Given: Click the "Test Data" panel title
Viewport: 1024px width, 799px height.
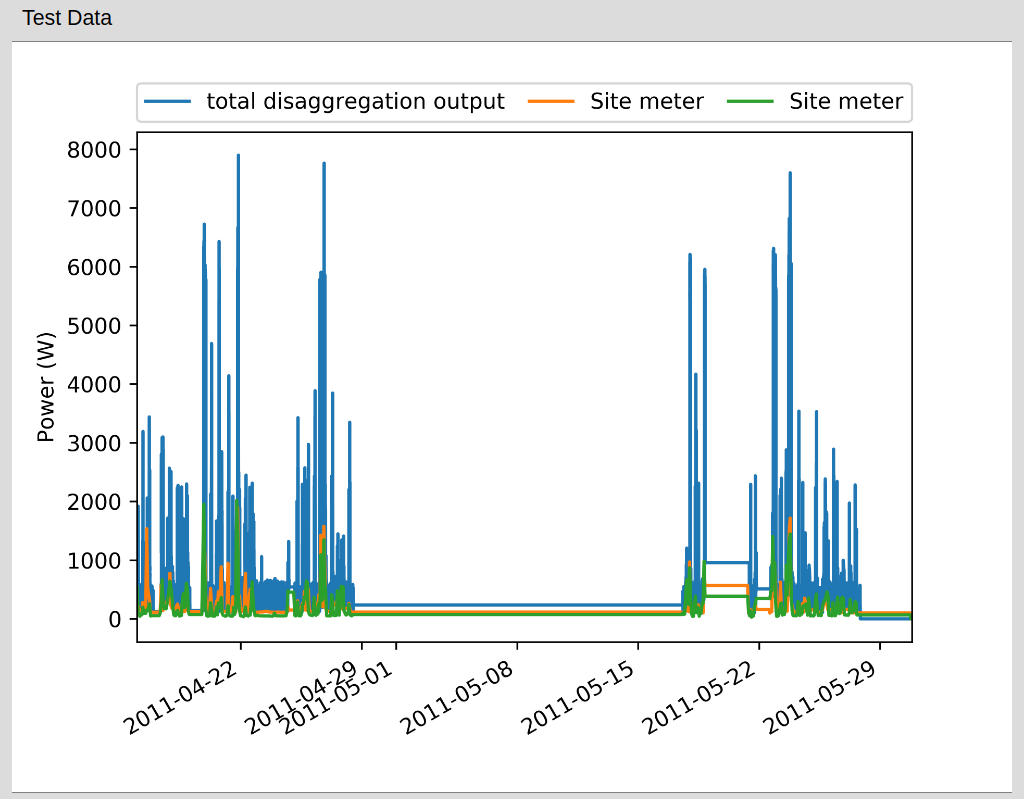Looking at the screenshot, I should 67,18.
